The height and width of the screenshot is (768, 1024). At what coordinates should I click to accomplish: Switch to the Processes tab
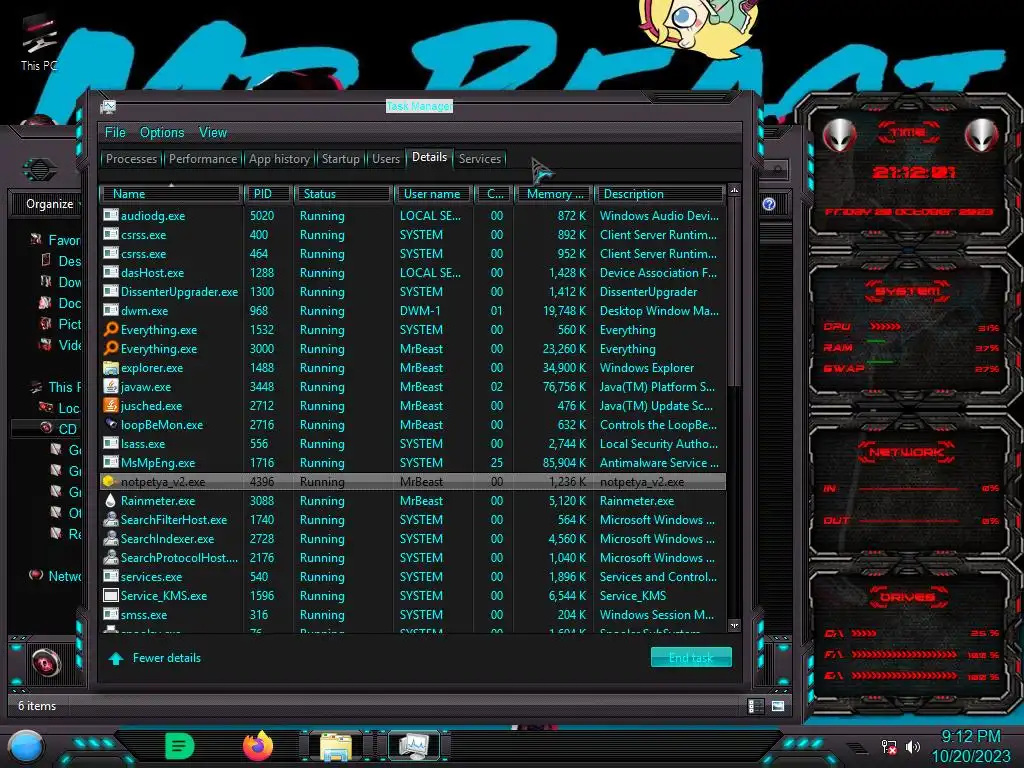coord(131,159)
